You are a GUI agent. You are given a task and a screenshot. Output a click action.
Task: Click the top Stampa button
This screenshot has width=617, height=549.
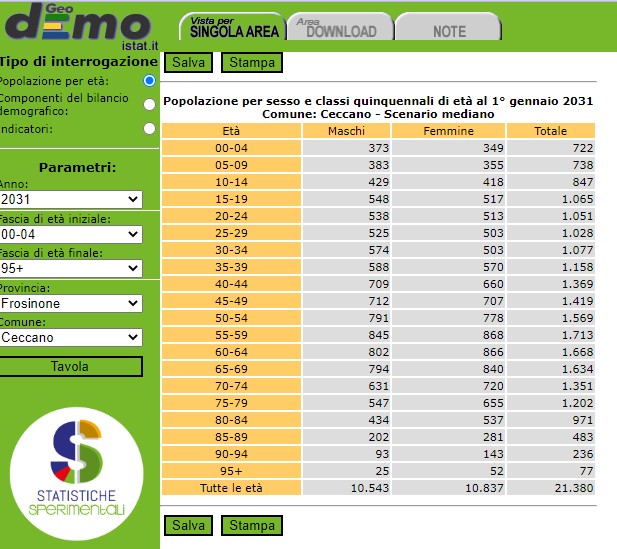click(x=252, y=62)
